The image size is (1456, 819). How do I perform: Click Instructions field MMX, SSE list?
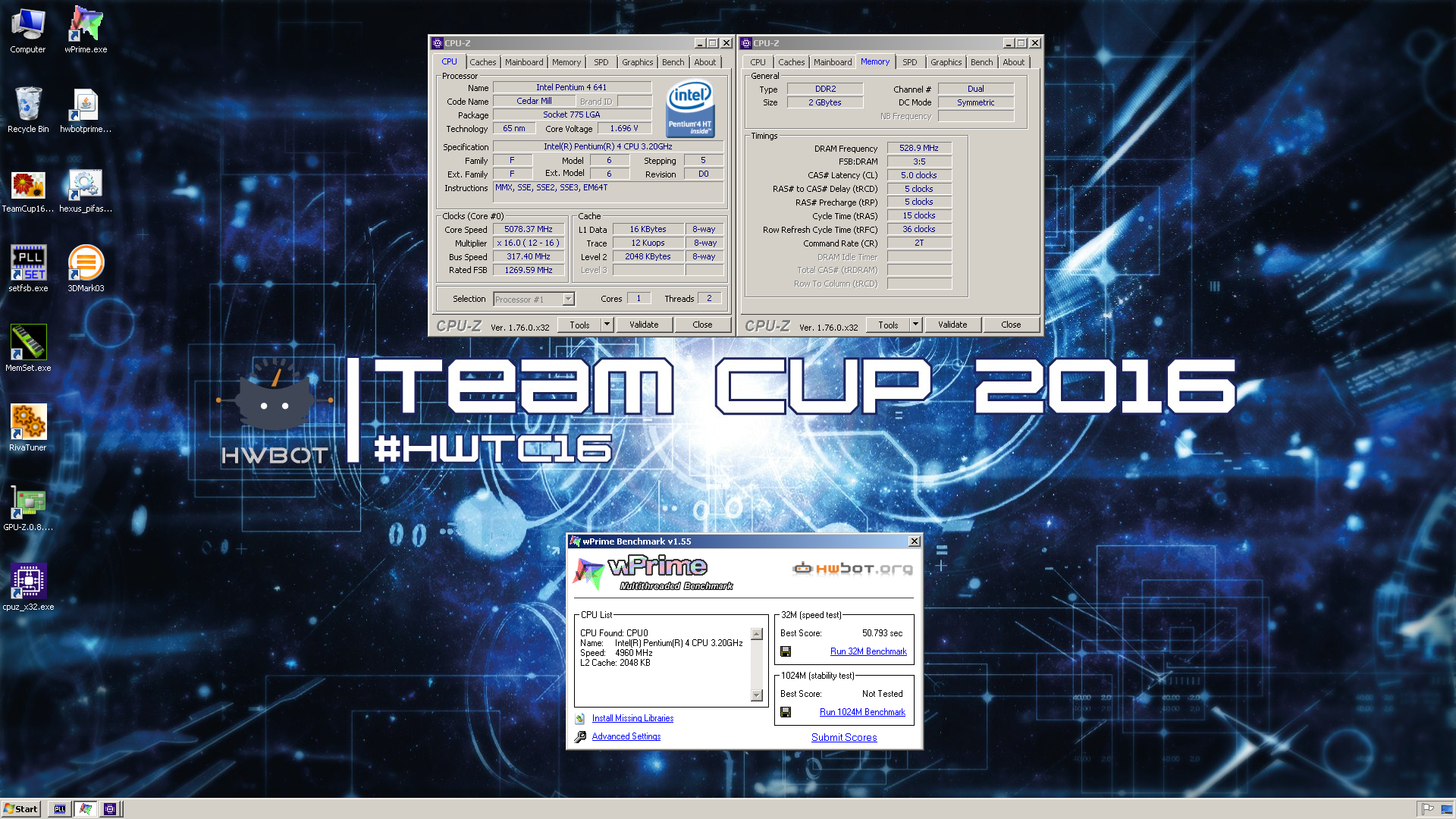pos(608,193)
